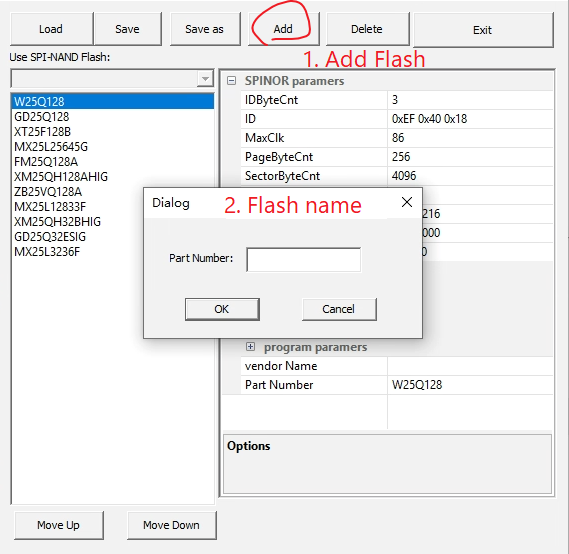This screenshot has width=569, height=554.
Task: Confirm the dialog with OK
Action: (222, 309)
